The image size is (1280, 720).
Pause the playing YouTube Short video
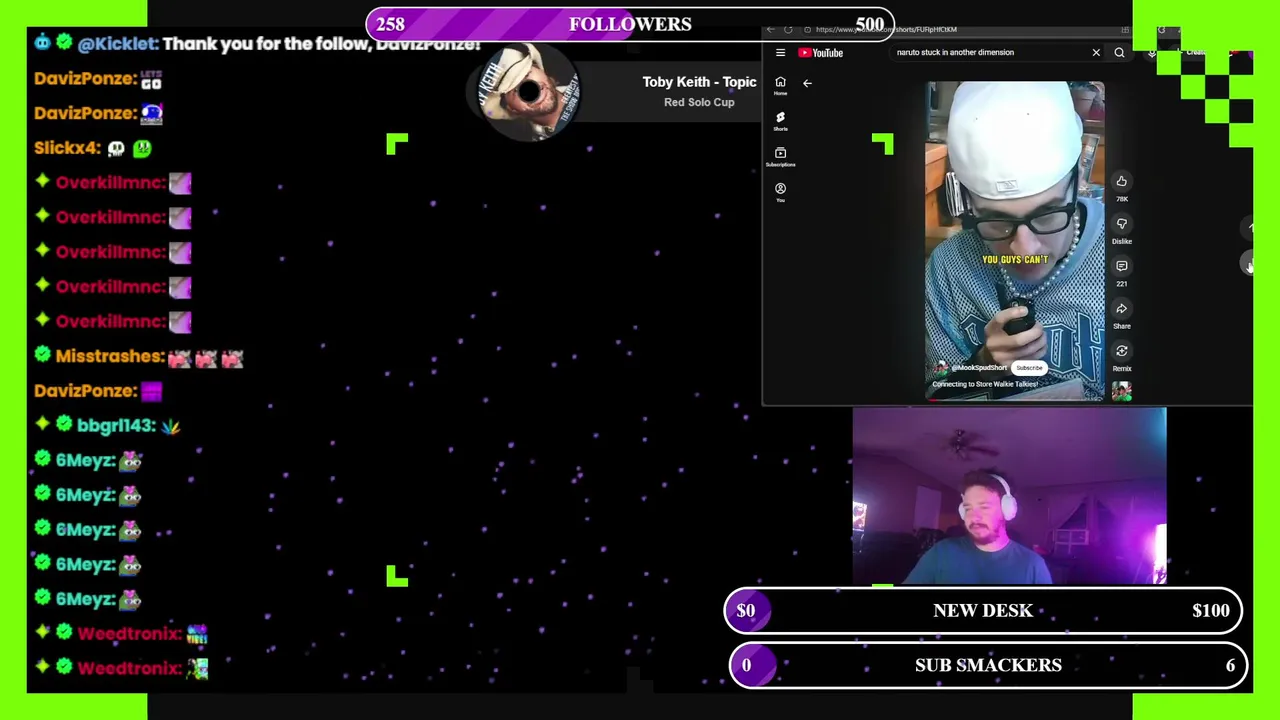coord(1015,240)
